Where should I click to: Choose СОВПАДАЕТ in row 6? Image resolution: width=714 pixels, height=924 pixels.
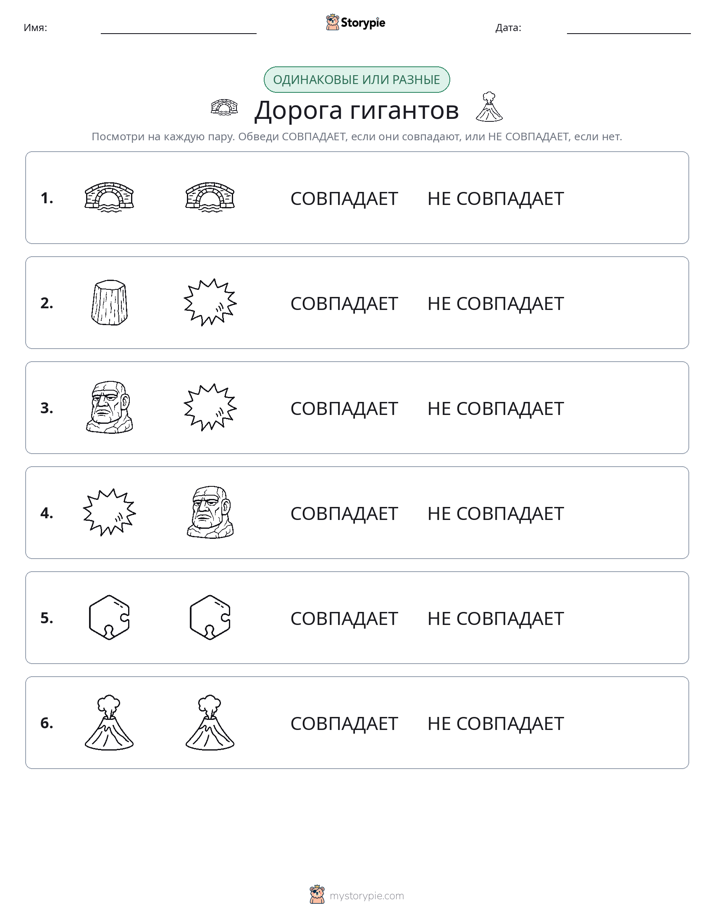click(344, 723)
